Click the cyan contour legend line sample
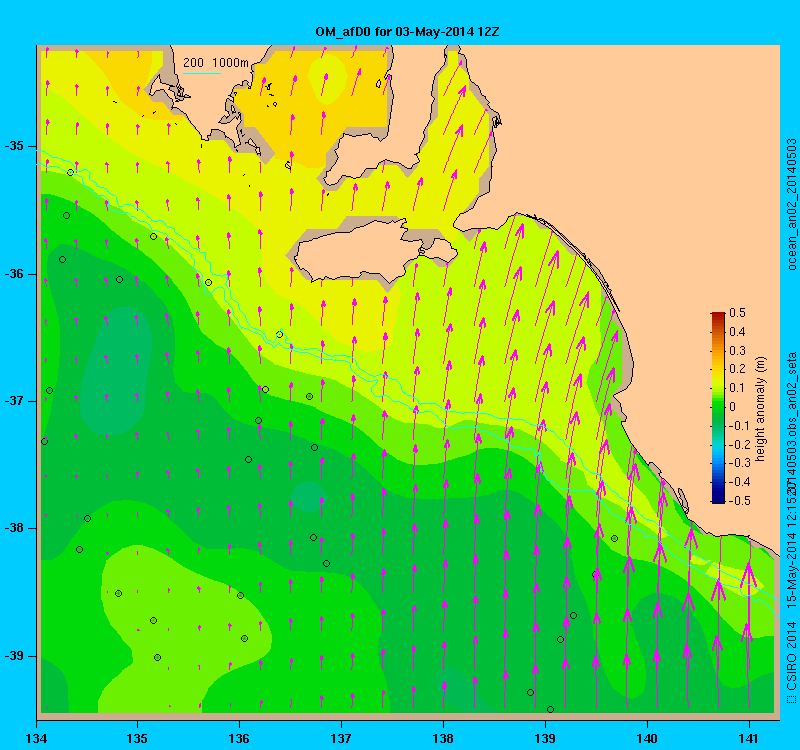Viewport: 800px width, 750px height. 202,73
